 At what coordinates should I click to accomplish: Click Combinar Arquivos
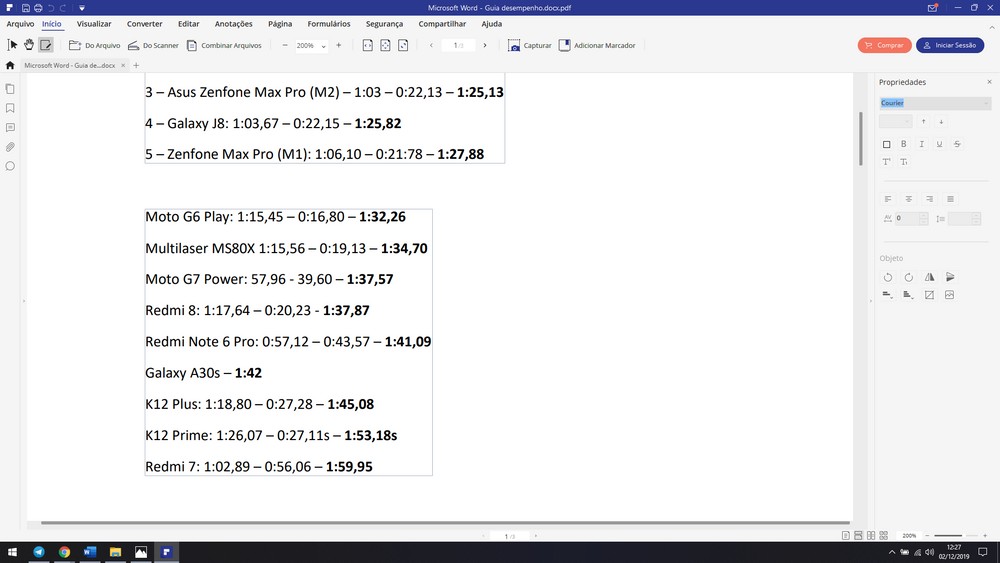point(224,45)
